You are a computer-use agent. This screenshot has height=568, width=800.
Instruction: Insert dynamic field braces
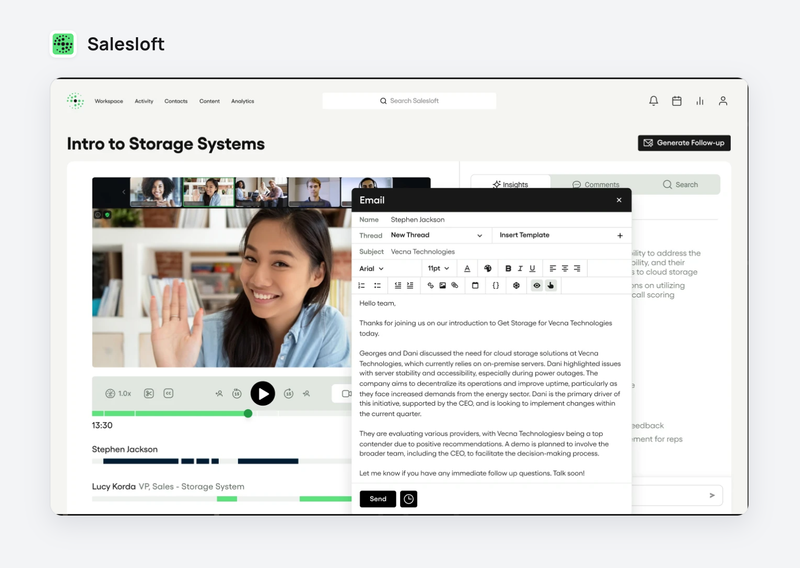point(495,285)
